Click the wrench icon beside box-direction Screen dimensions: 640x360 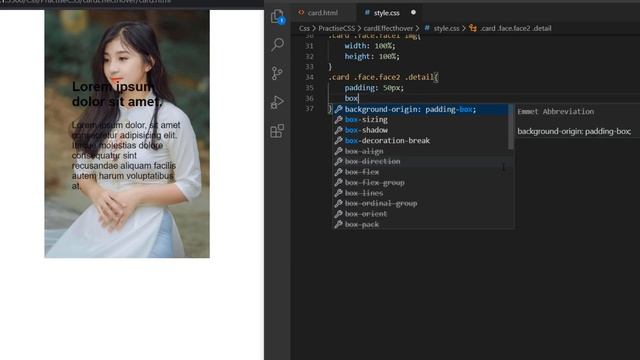coord(338,162)
